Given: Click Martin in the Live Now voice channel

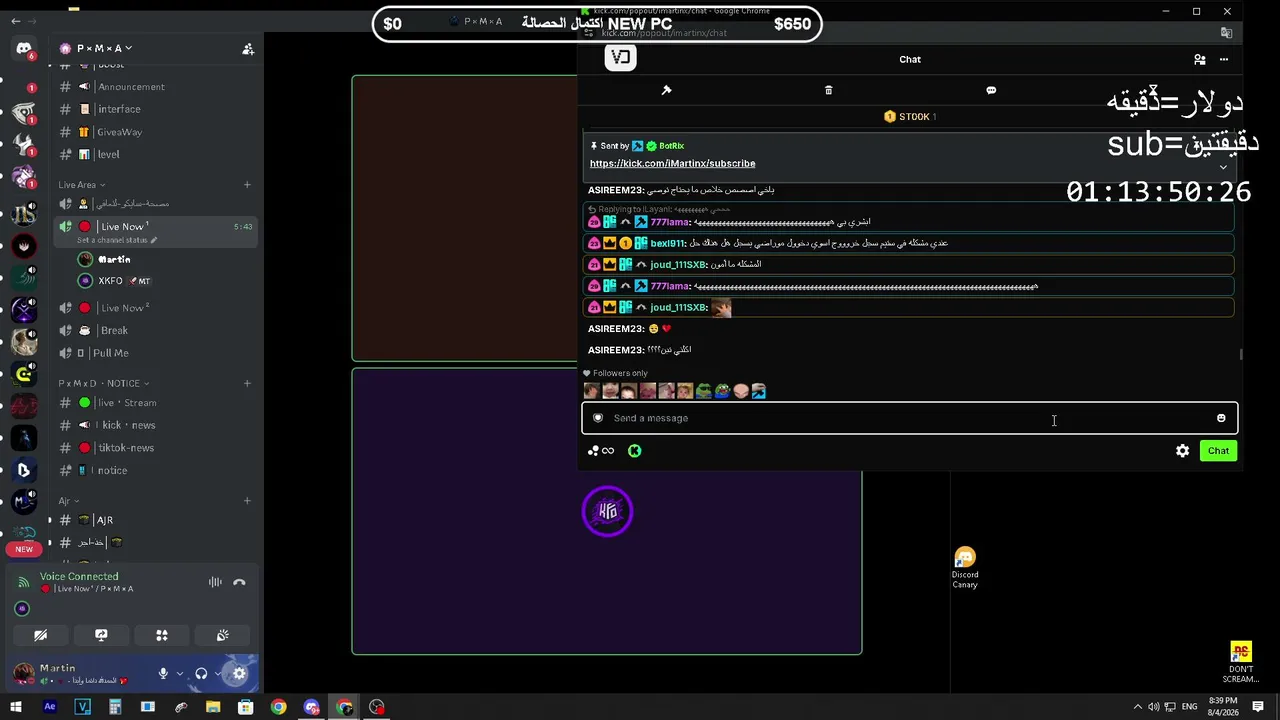Looking at the screenshot, I should 114,259.
